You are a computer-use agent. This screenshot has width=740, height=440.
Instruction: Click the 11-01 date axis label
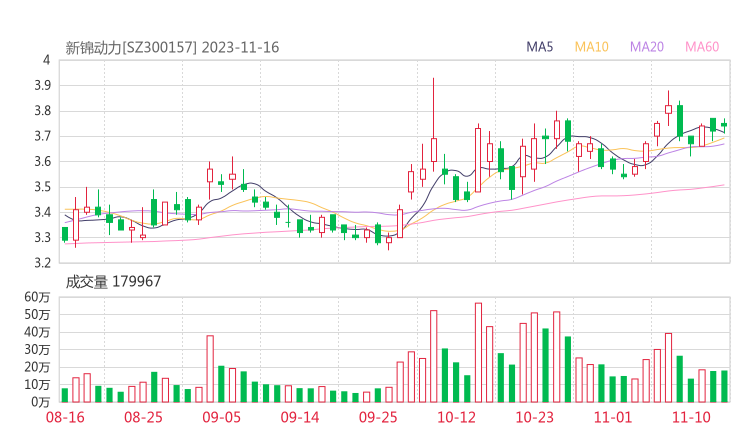613,417
